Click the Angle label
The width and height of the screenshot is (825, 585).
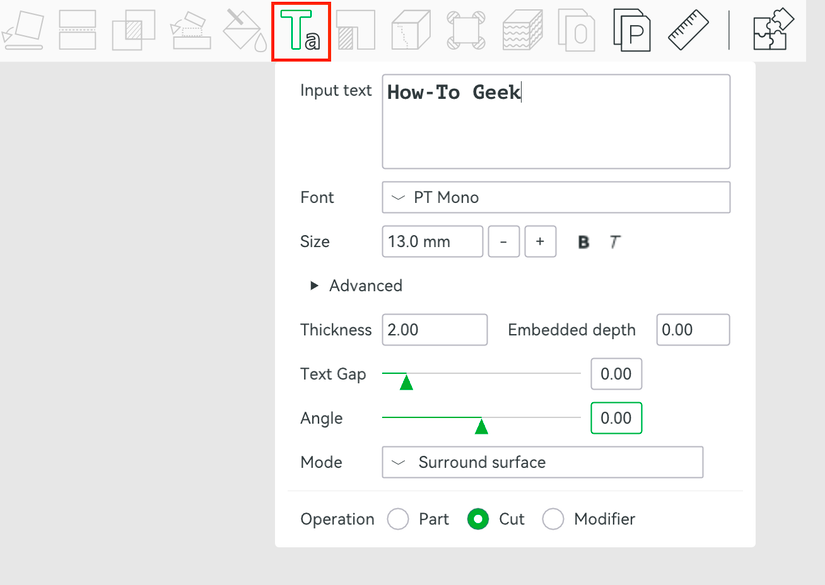321,419
